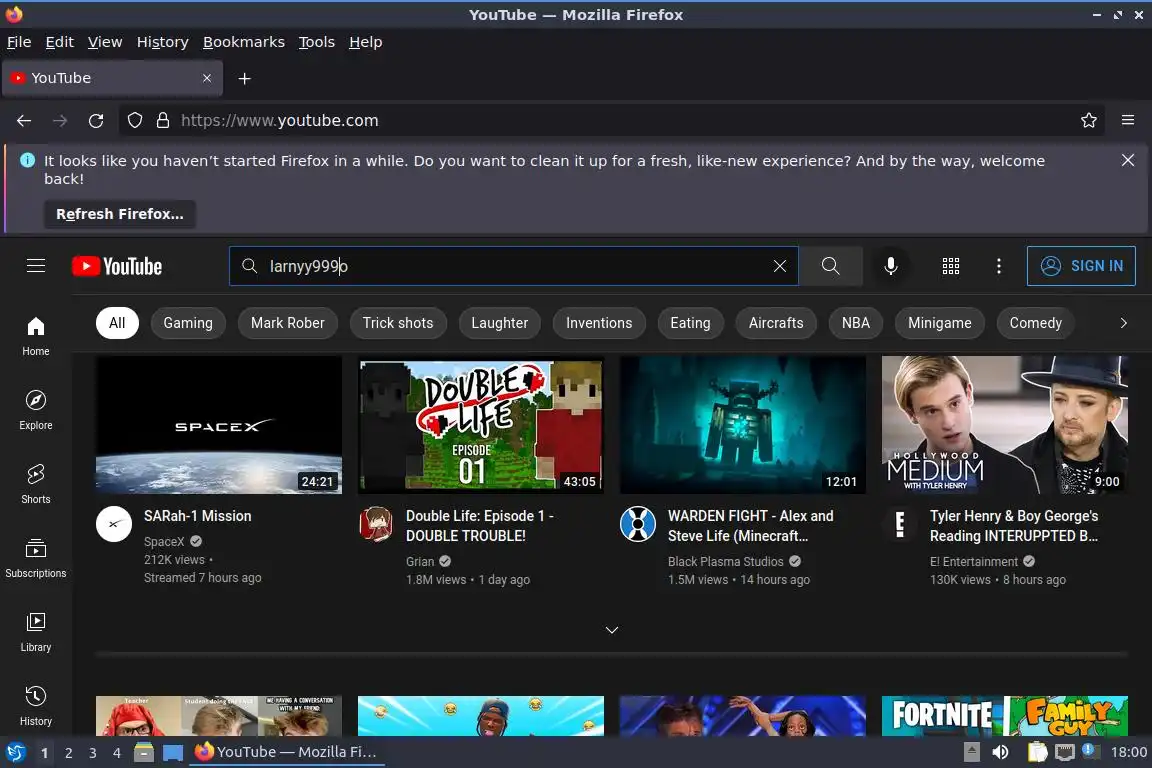Open the Edit menu
The image size is (1152, 768).
pyautogui.click(x=60, y=42)
